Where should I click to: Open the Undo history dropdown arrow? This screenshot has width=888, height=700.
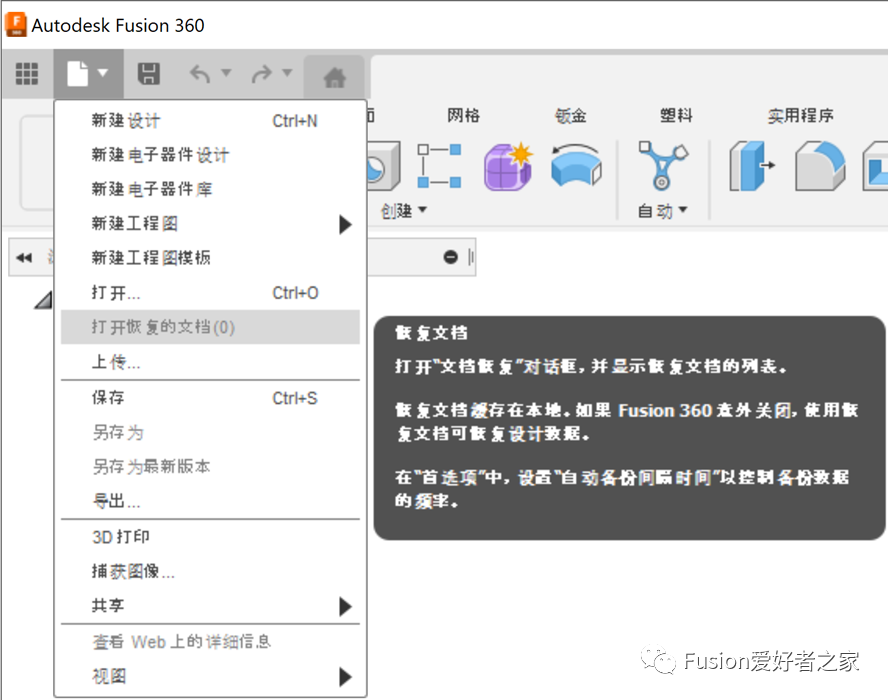(x=226, y=72)
